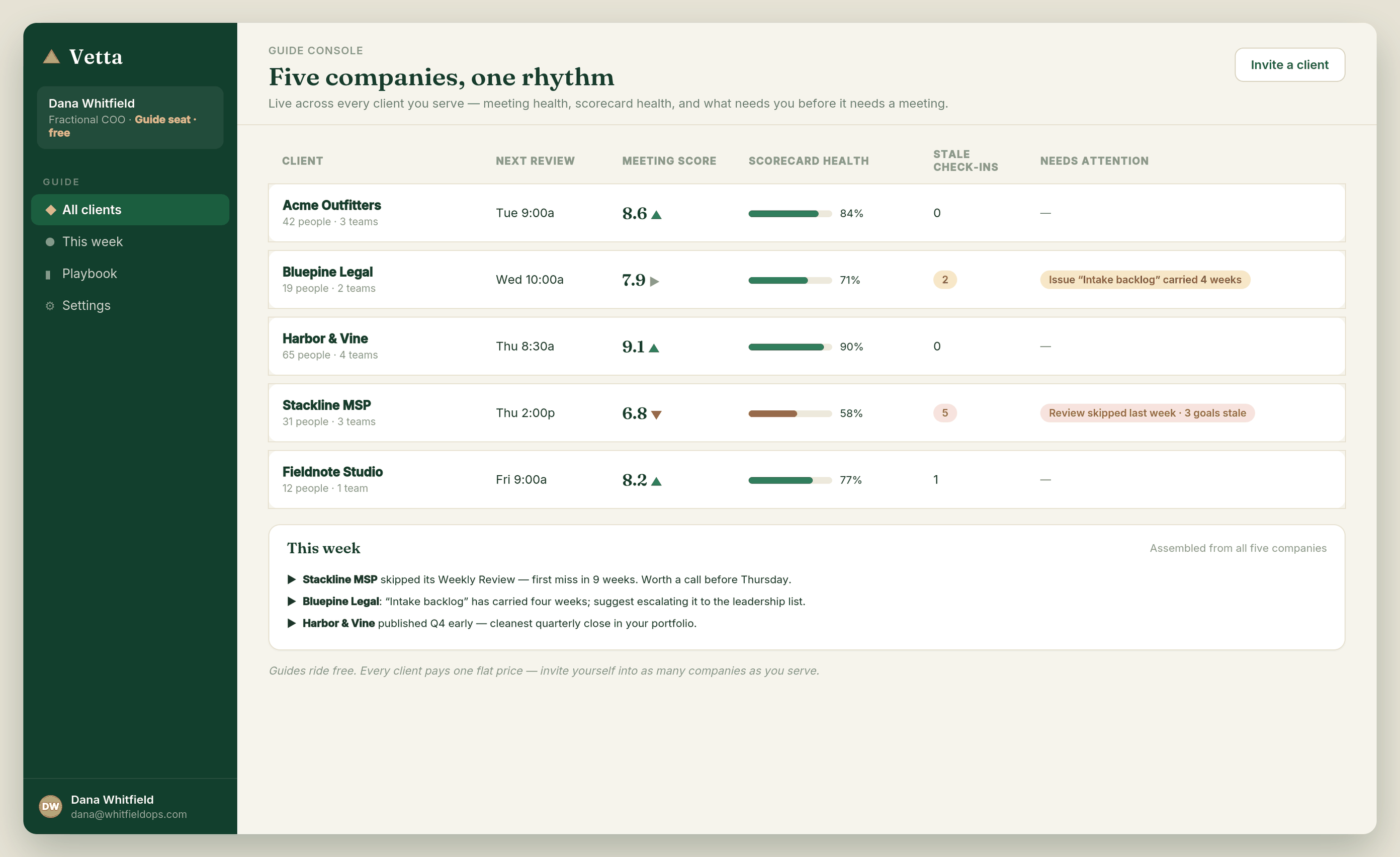Click the Intake backlog carried 4 weeks tag
This screenshot has width=1400, height=857.
pos(1145,280)
